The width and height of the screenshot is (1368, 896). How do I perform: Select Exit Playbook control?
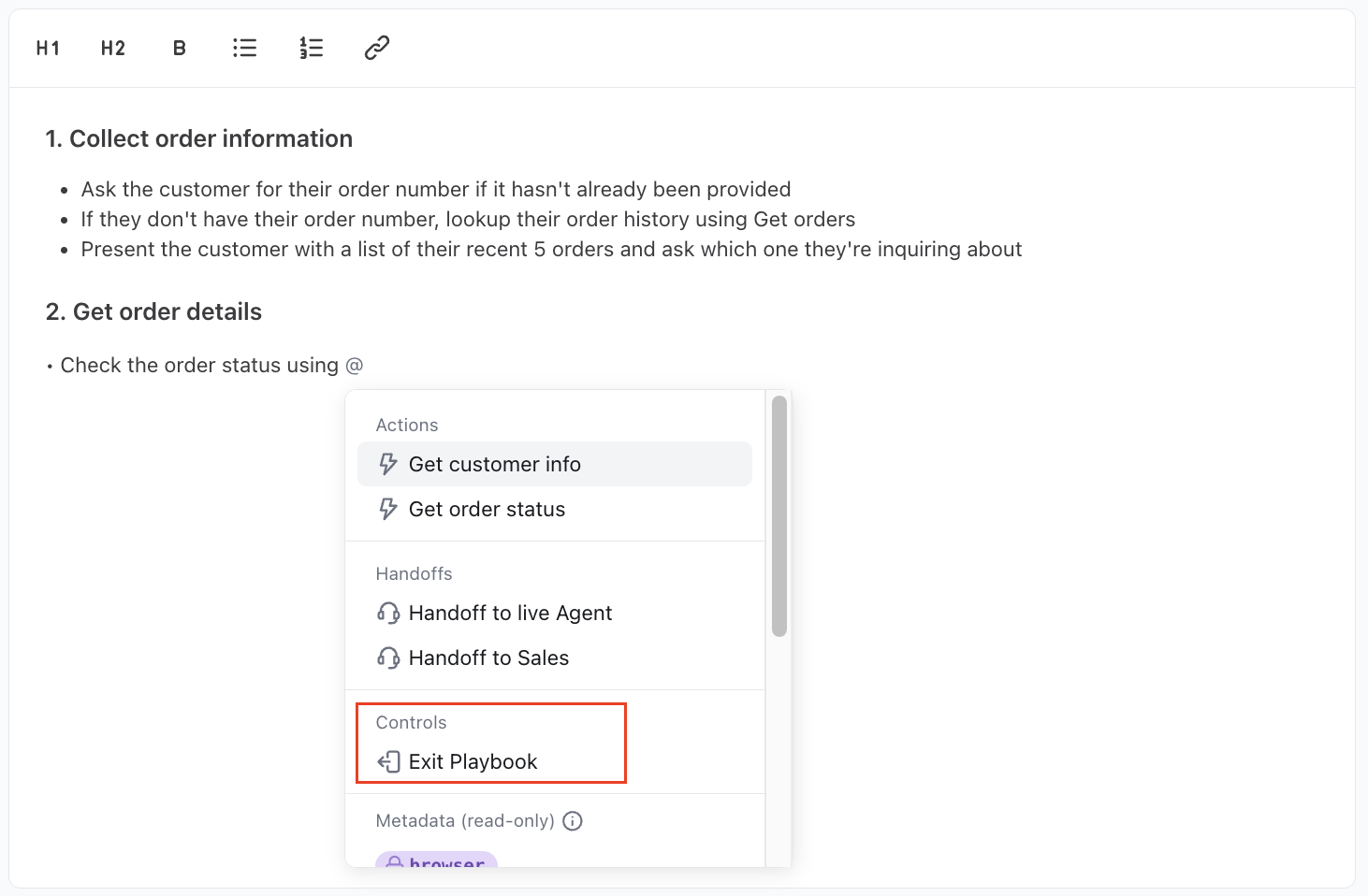pos(473,761)
